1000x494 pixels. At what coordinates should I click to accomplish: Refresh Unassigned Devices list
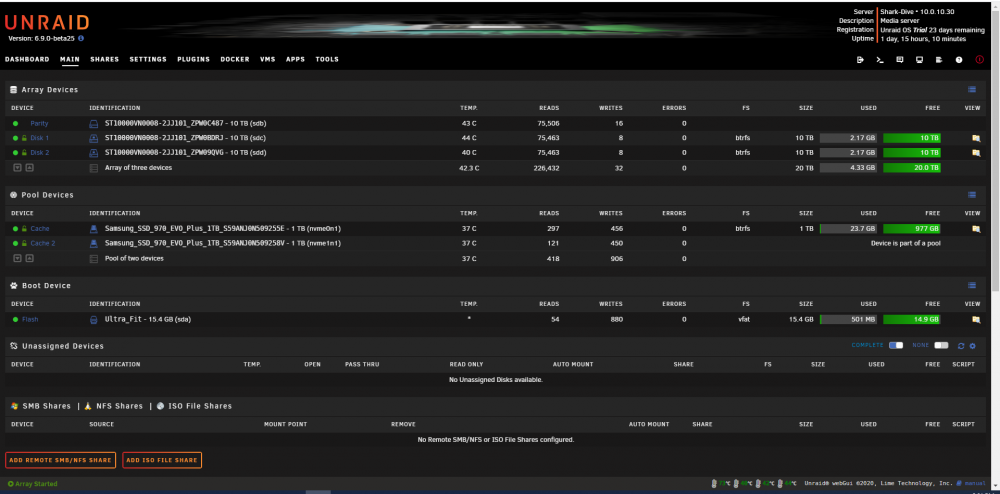click(x=961, y=345)
